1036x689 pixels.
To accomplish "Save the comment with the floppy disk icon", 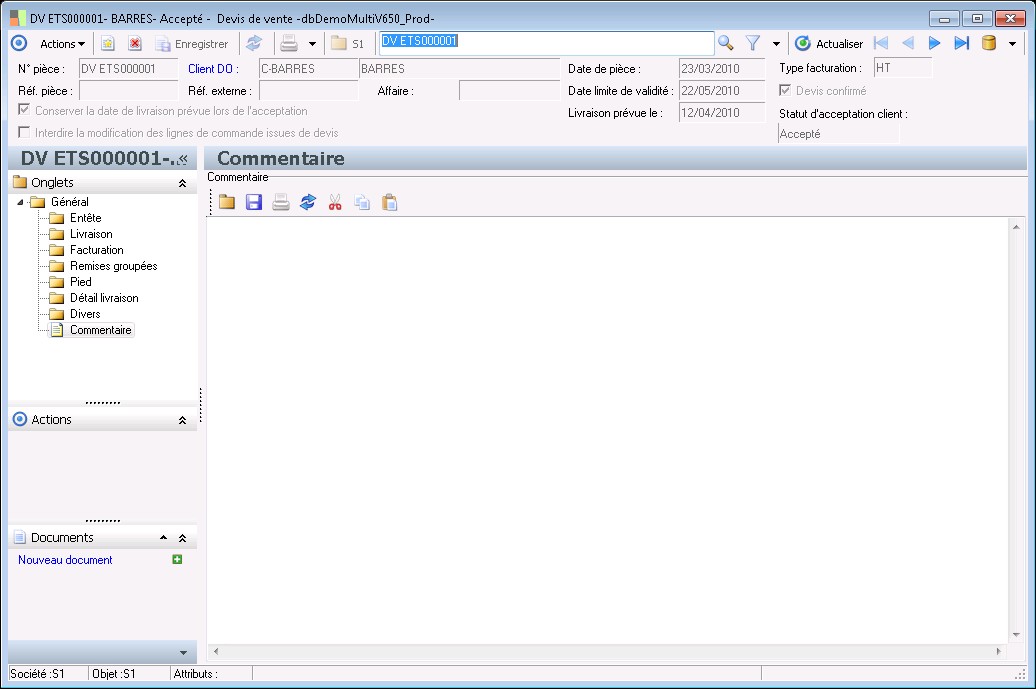I will click(x=254, y=202).
